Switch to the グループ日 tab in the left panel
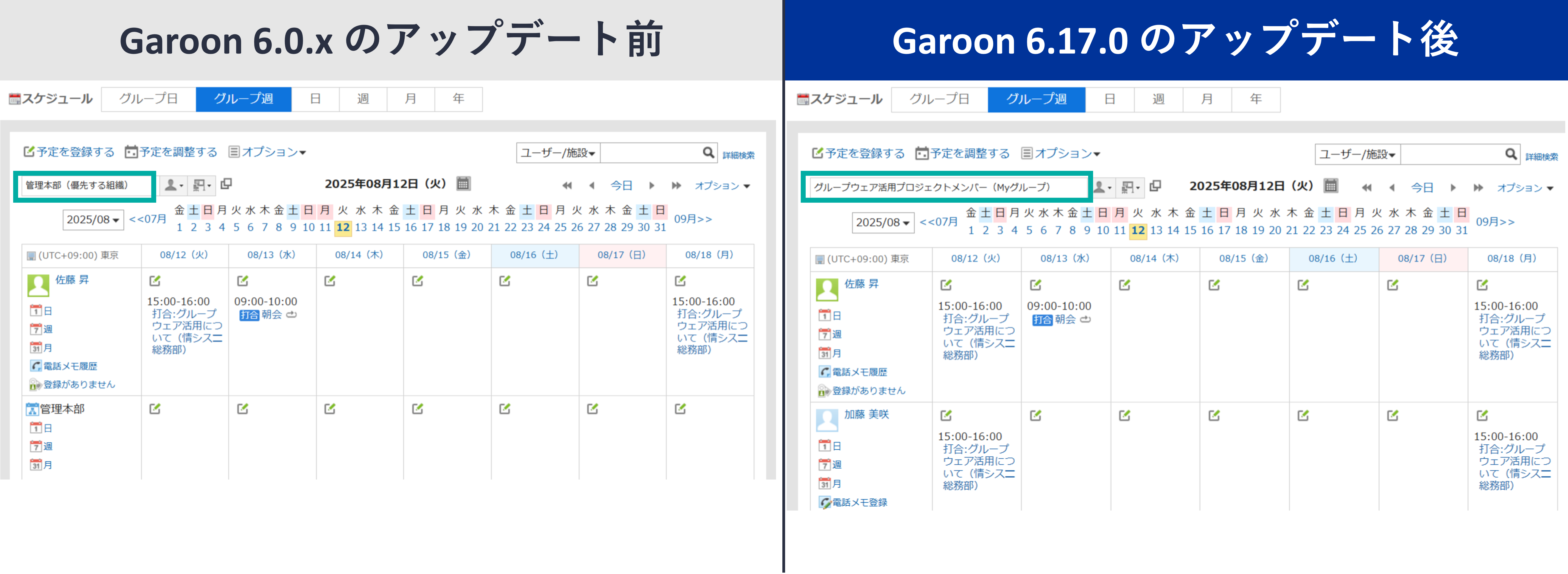 pos(149,99)
